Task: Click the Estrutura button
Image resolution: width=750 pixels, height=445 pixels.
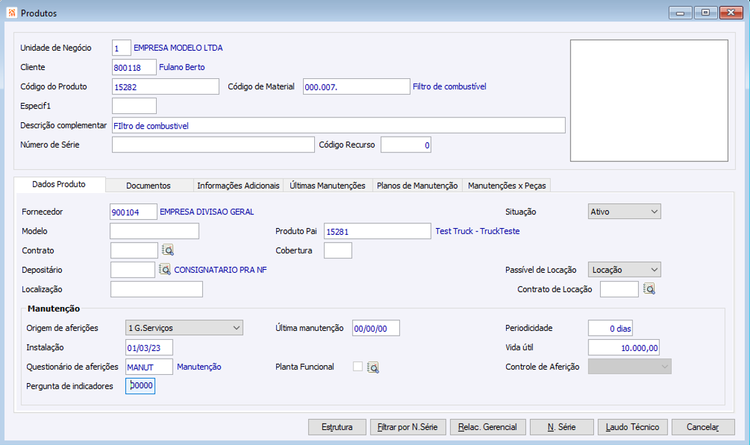Action: (337, 427)
